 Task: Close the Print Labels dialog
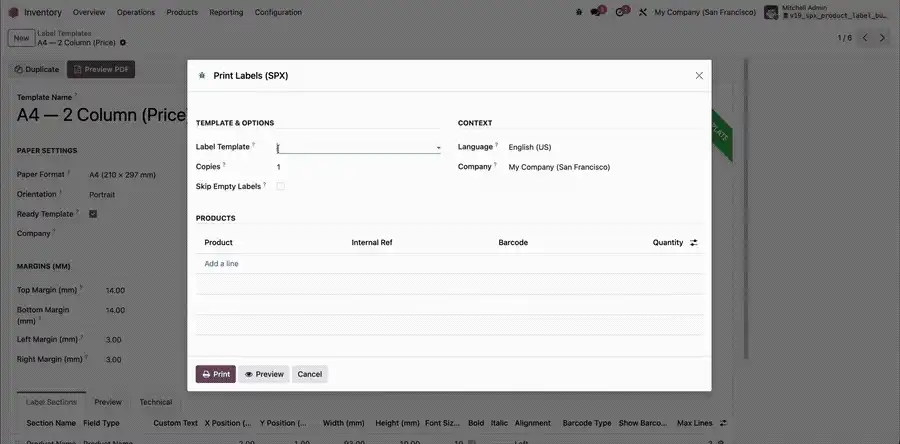(699, 75)
